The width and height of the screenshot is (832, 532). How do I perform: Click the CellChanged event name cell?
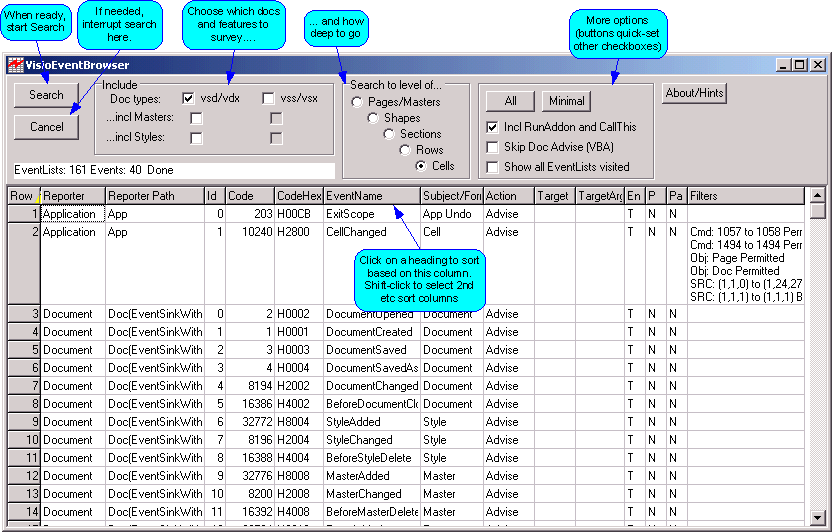pyautogui.click(x=371, y=264)
